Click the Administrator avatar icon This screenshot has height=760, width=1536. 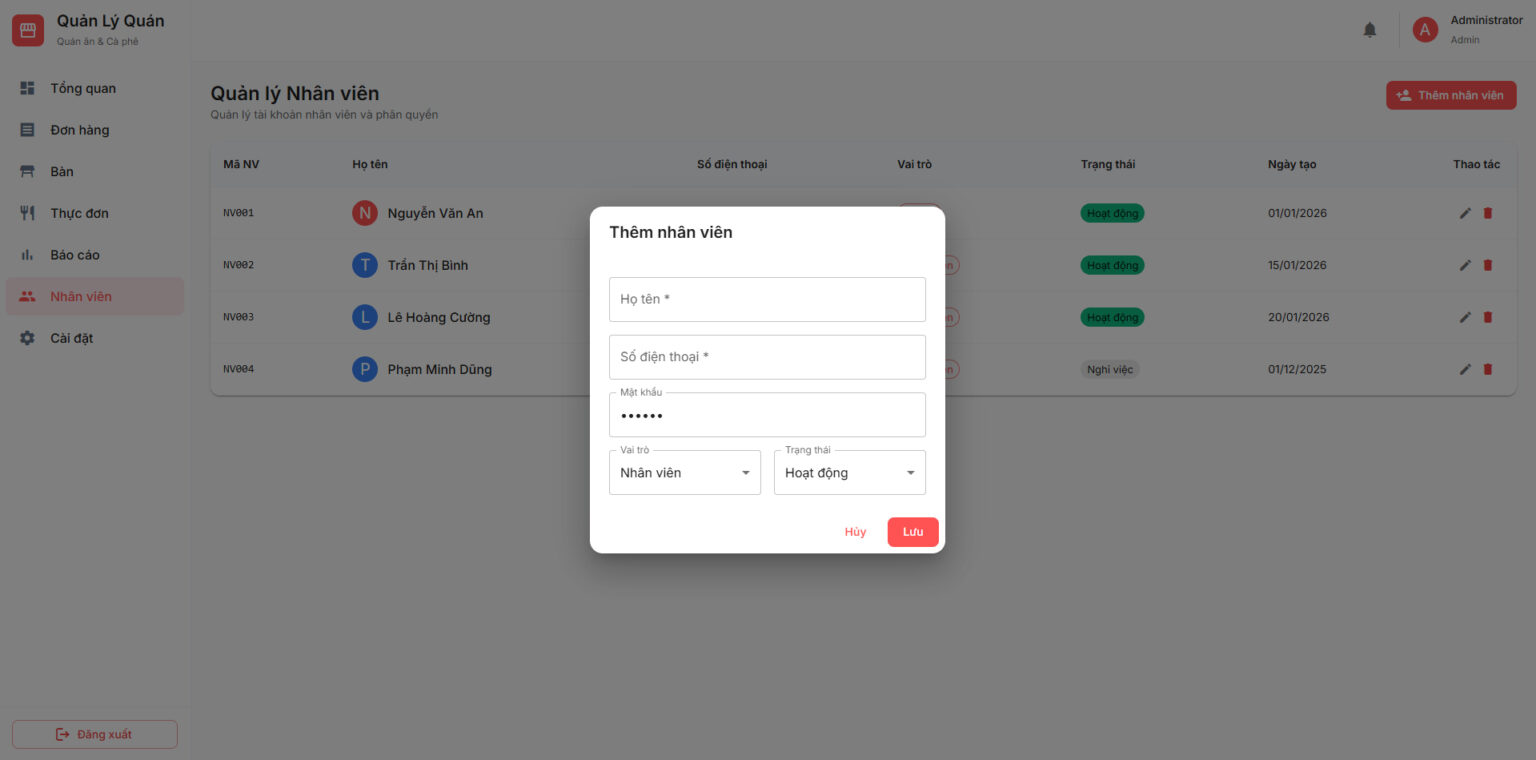[x=1425, y=30]
